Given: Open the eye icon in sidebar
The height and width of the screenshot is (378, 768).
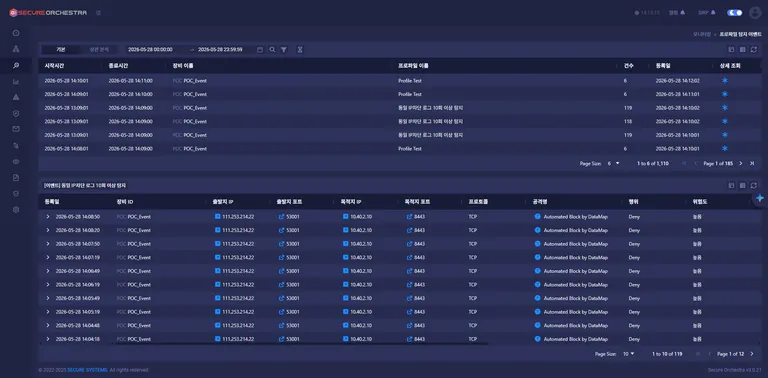Looking at the screenshot, I should [16, 161].
